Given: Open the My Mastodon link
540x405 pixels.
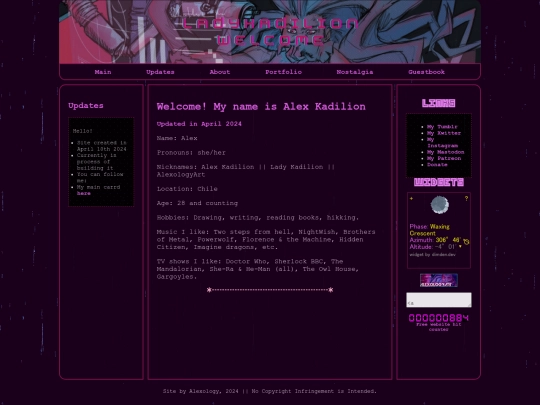Looking at the screenshot, I should [446, 152].
